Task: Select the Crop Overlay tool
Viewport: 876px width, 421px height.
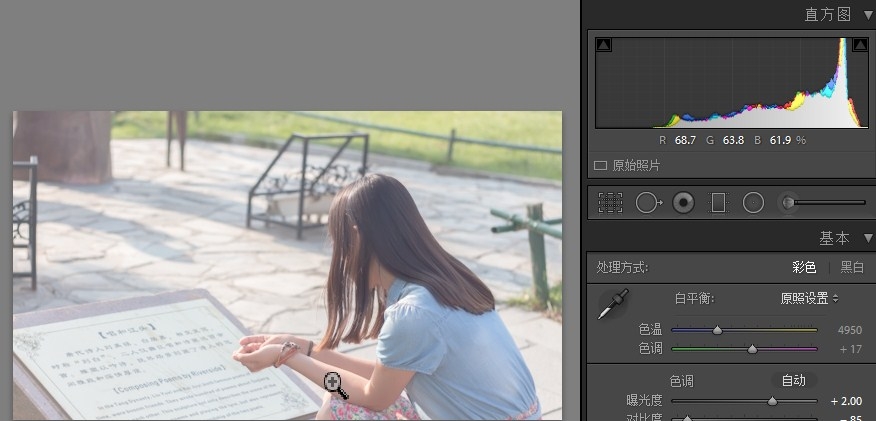Action: point(610,203)
